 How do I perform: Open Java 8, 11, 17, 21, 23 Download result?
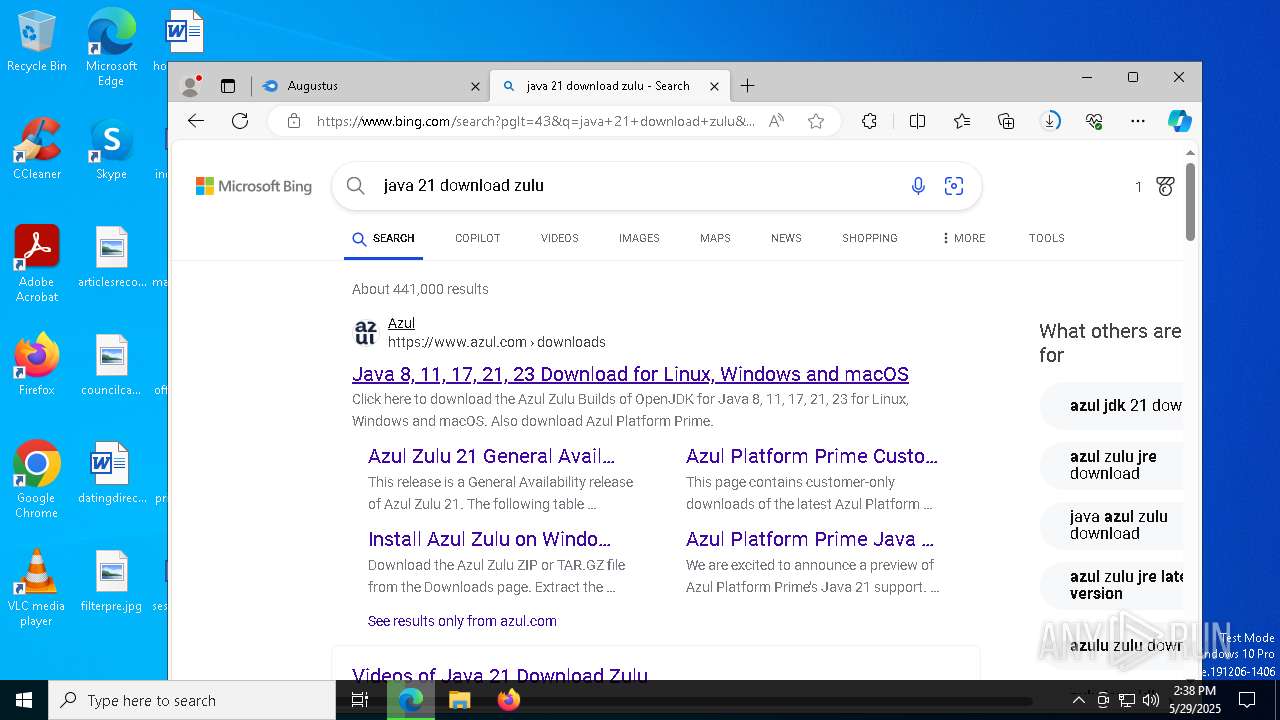(x=630, y=374)
